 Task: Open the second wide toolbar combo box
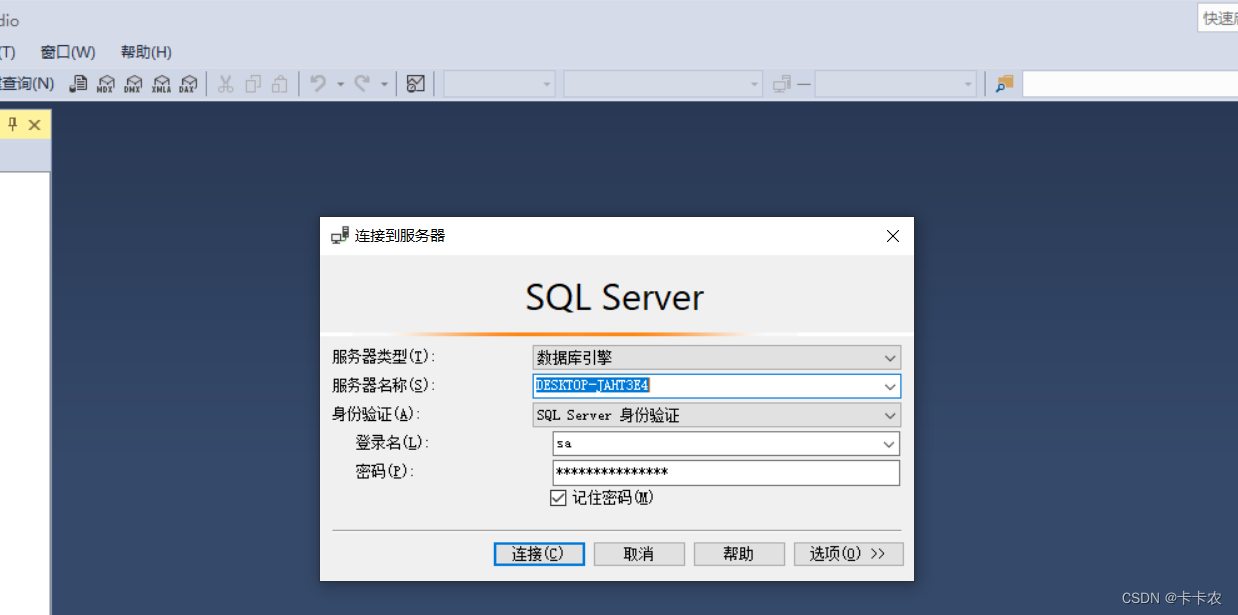[x=663, y=84]
